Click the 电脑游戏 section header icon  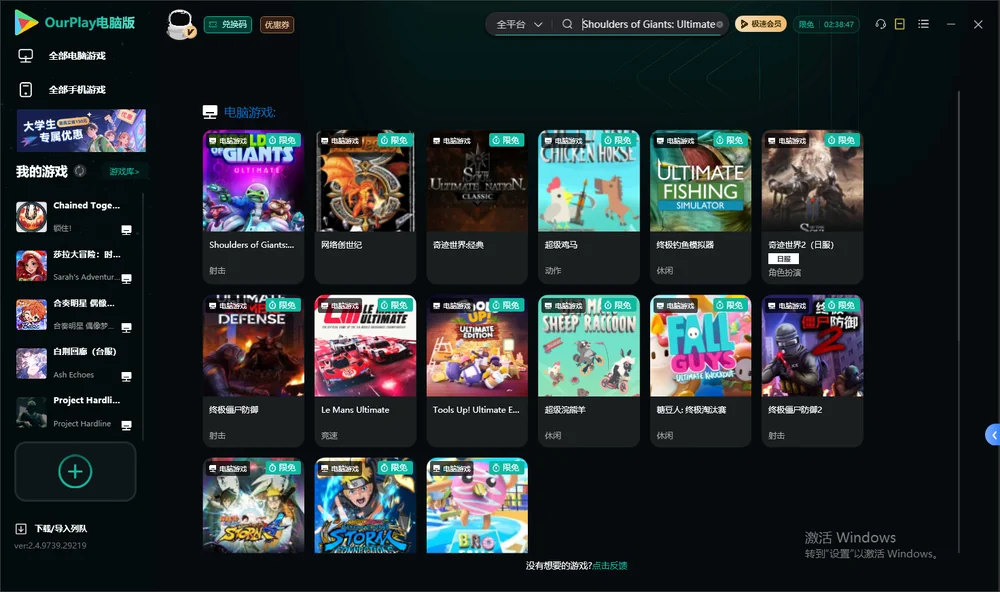pyautogui.click(x=210, y=112)
